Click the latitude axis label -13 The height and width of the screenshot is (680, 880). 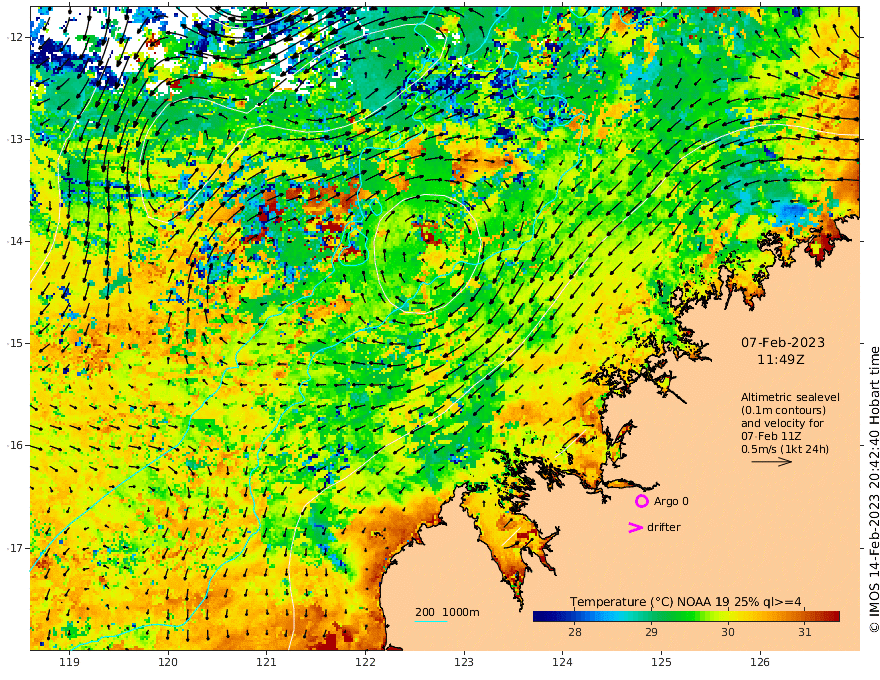15,139
